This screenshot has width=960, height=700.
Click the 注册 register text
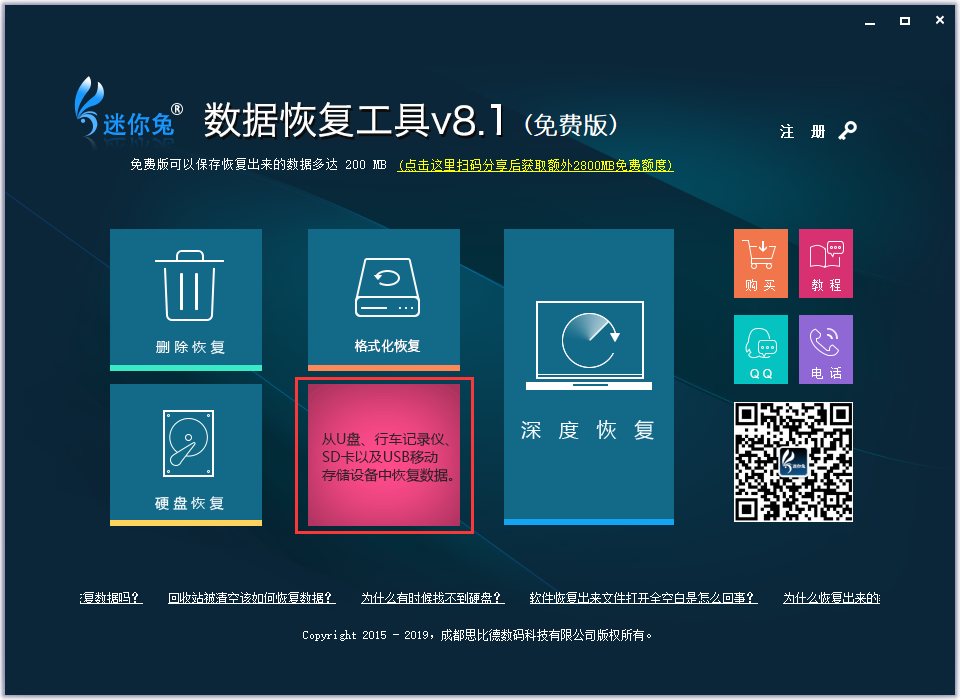tap(802, 132)
